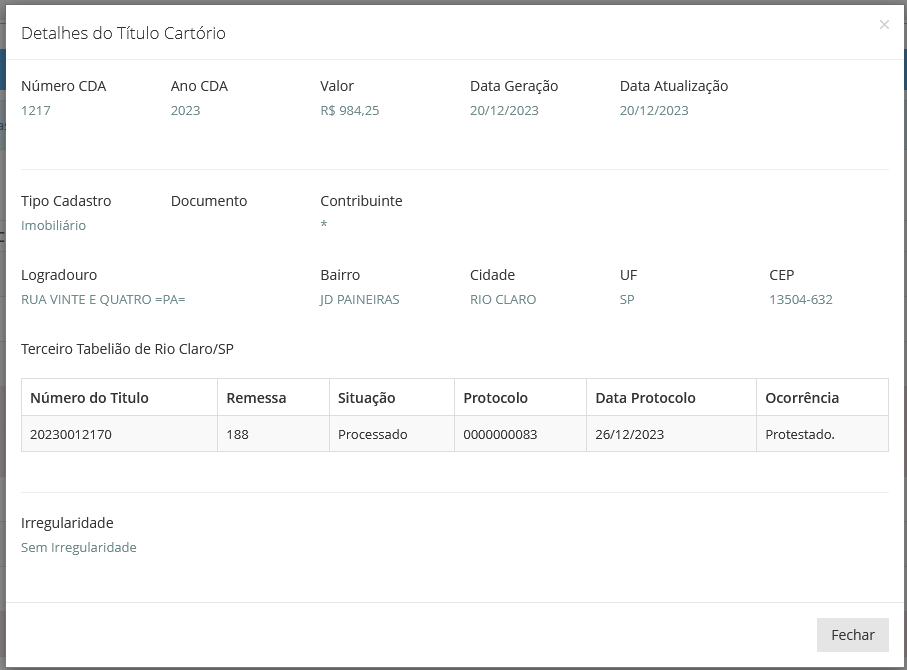
Task: Click the Data Geração date value
Action: (x=504, y=111)
